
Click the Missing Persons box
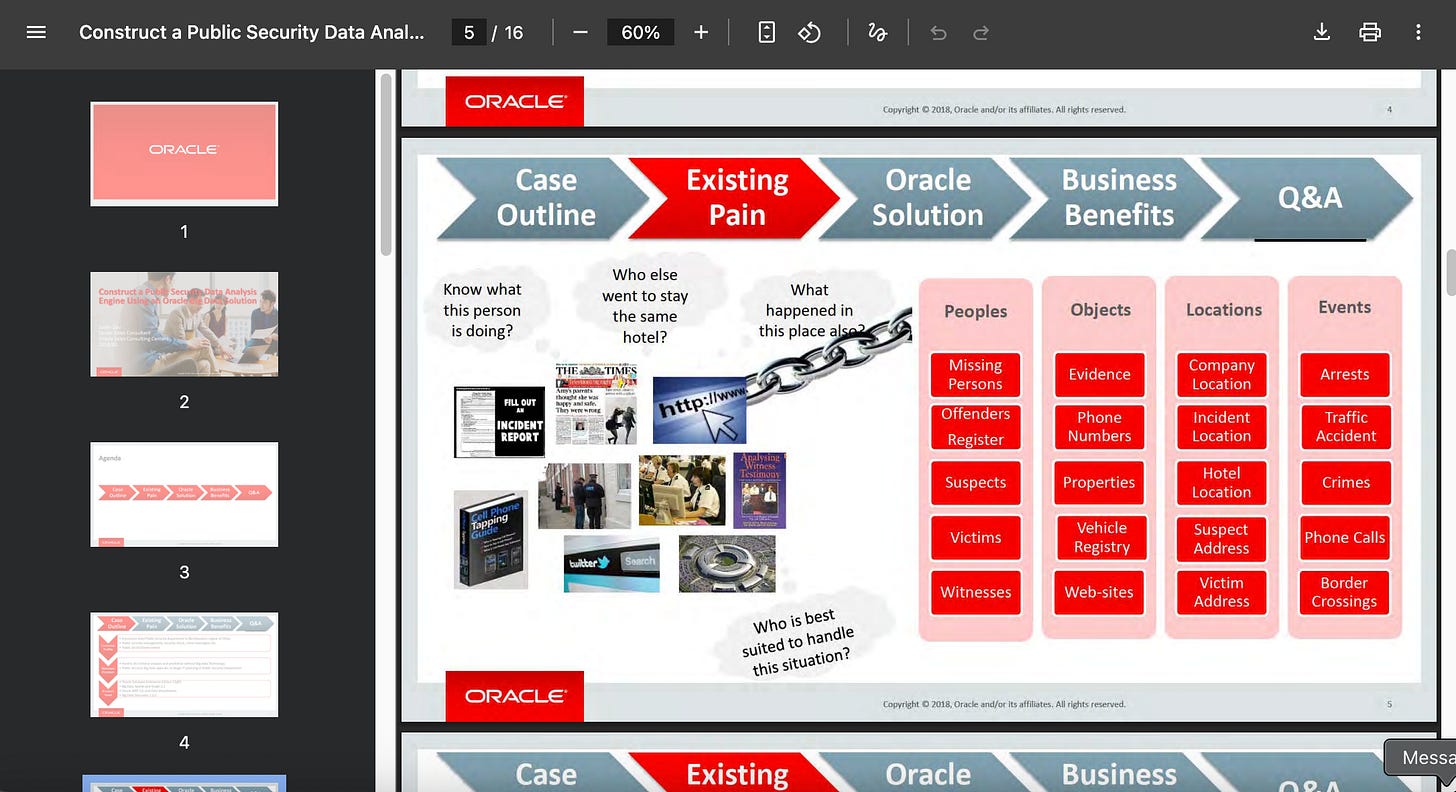pyautogui.click(x=975, y=375)
